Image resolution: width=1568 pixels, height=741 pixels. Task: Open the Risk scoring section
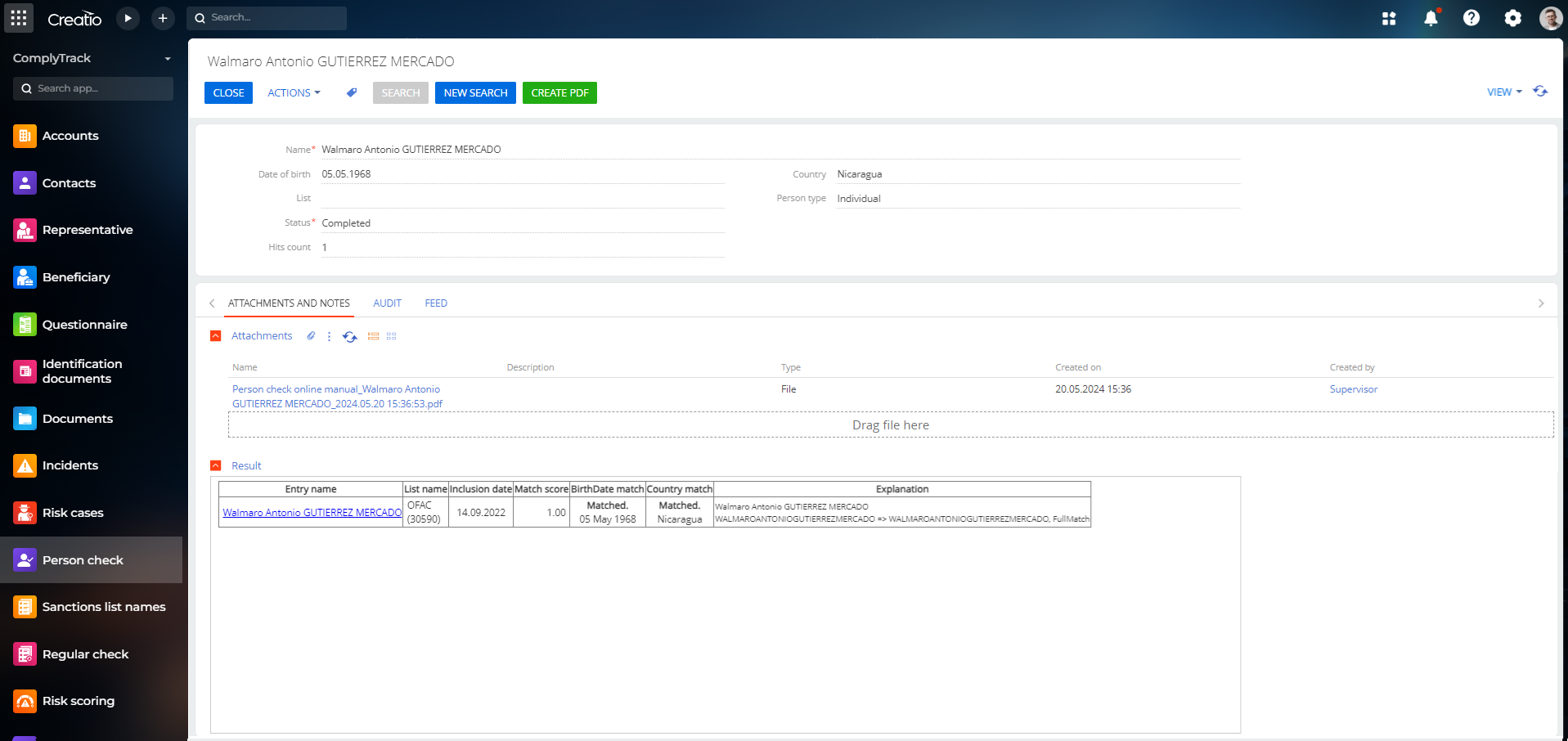(x=79, y=701)
